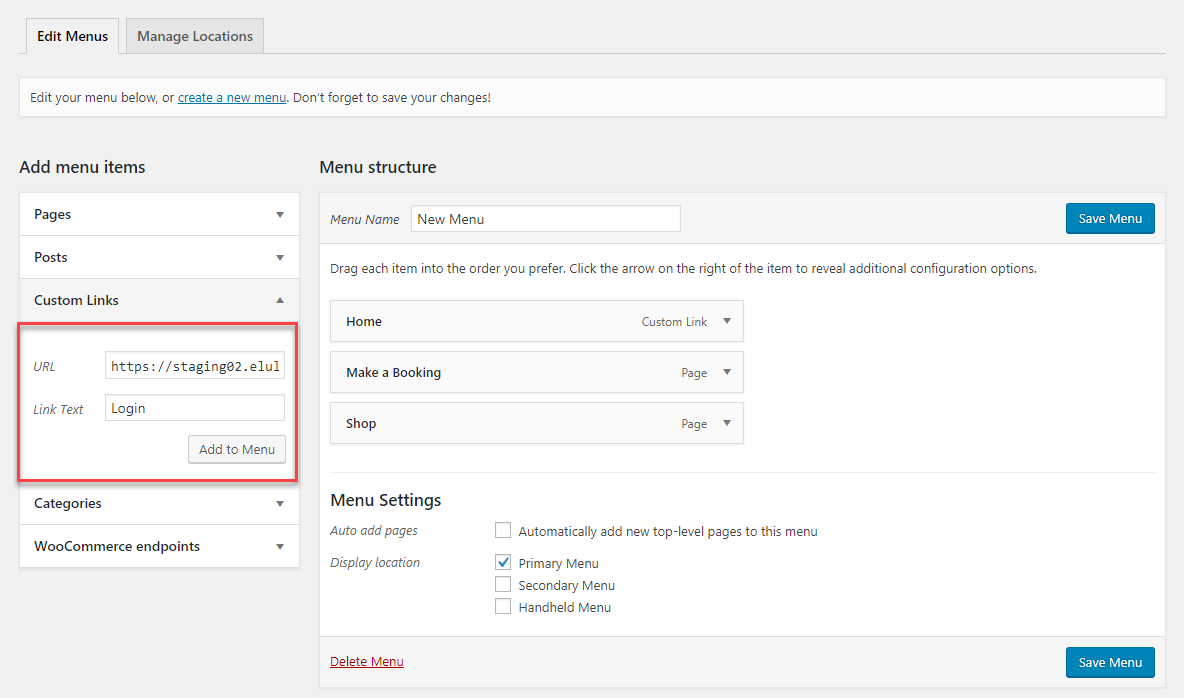Click the WooCommerce endpoints heading

click(x=117, y=547)
